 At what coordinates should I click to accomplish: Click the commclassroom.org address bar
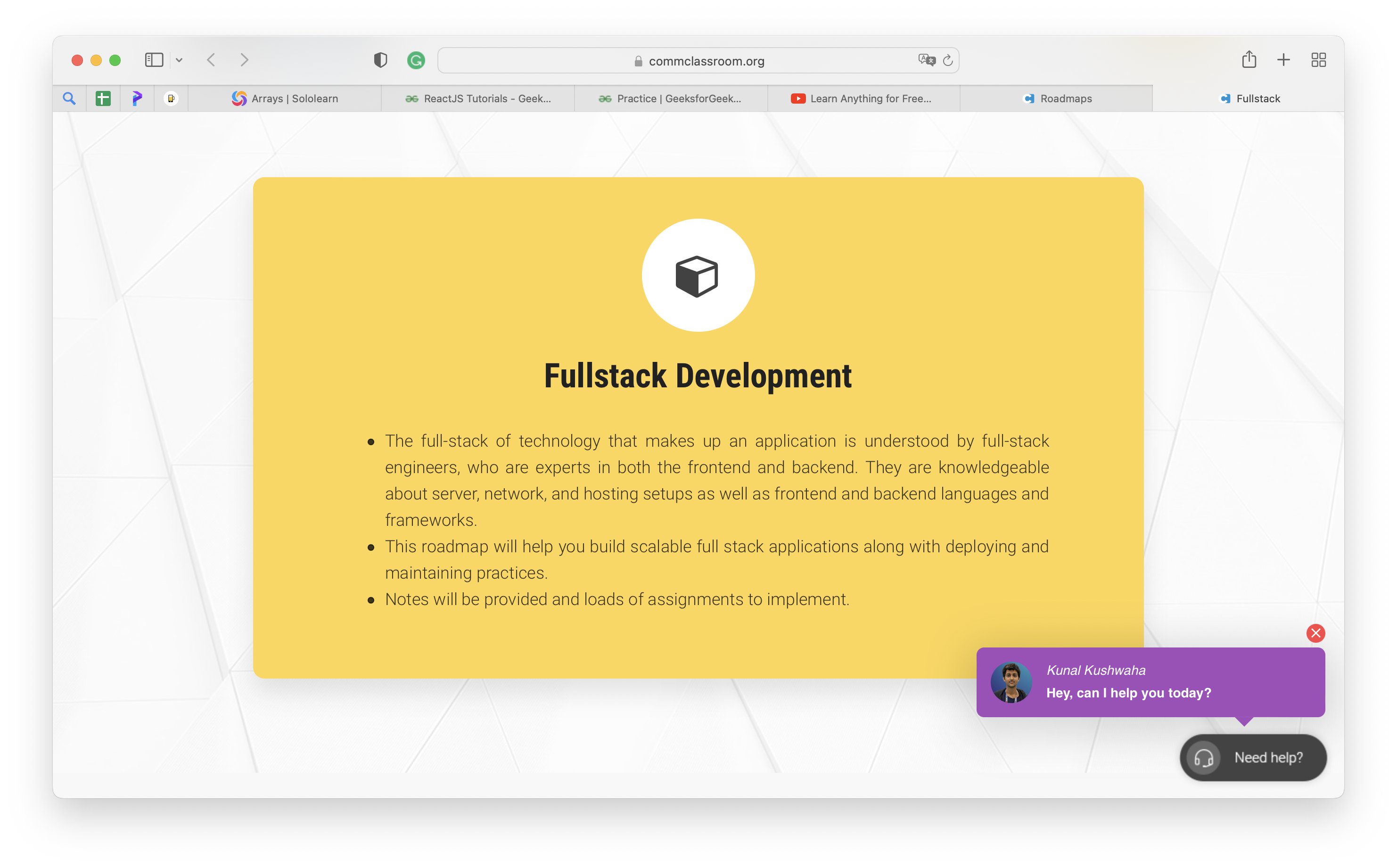point(706,61)
